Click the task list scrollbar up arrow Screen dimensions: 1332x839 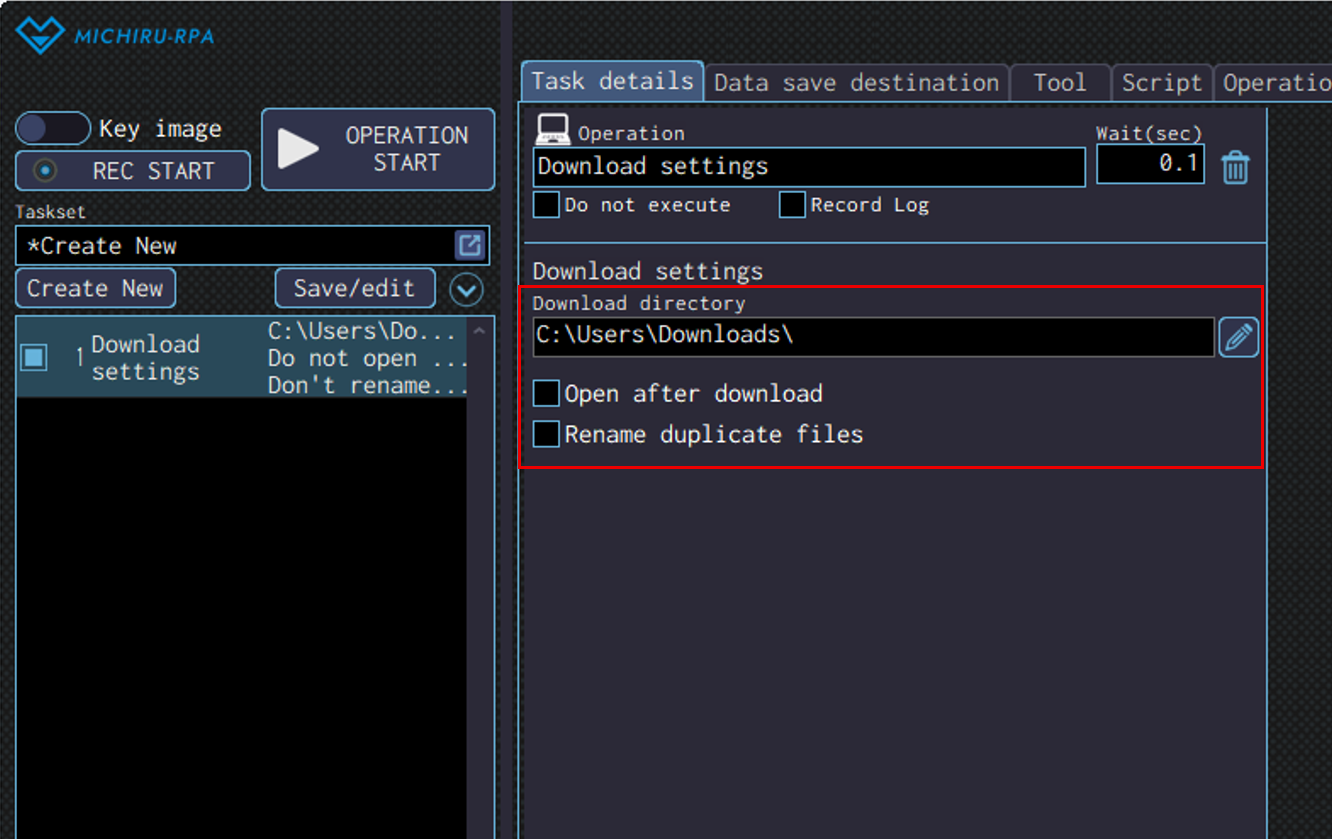click(x=480, y=331)
